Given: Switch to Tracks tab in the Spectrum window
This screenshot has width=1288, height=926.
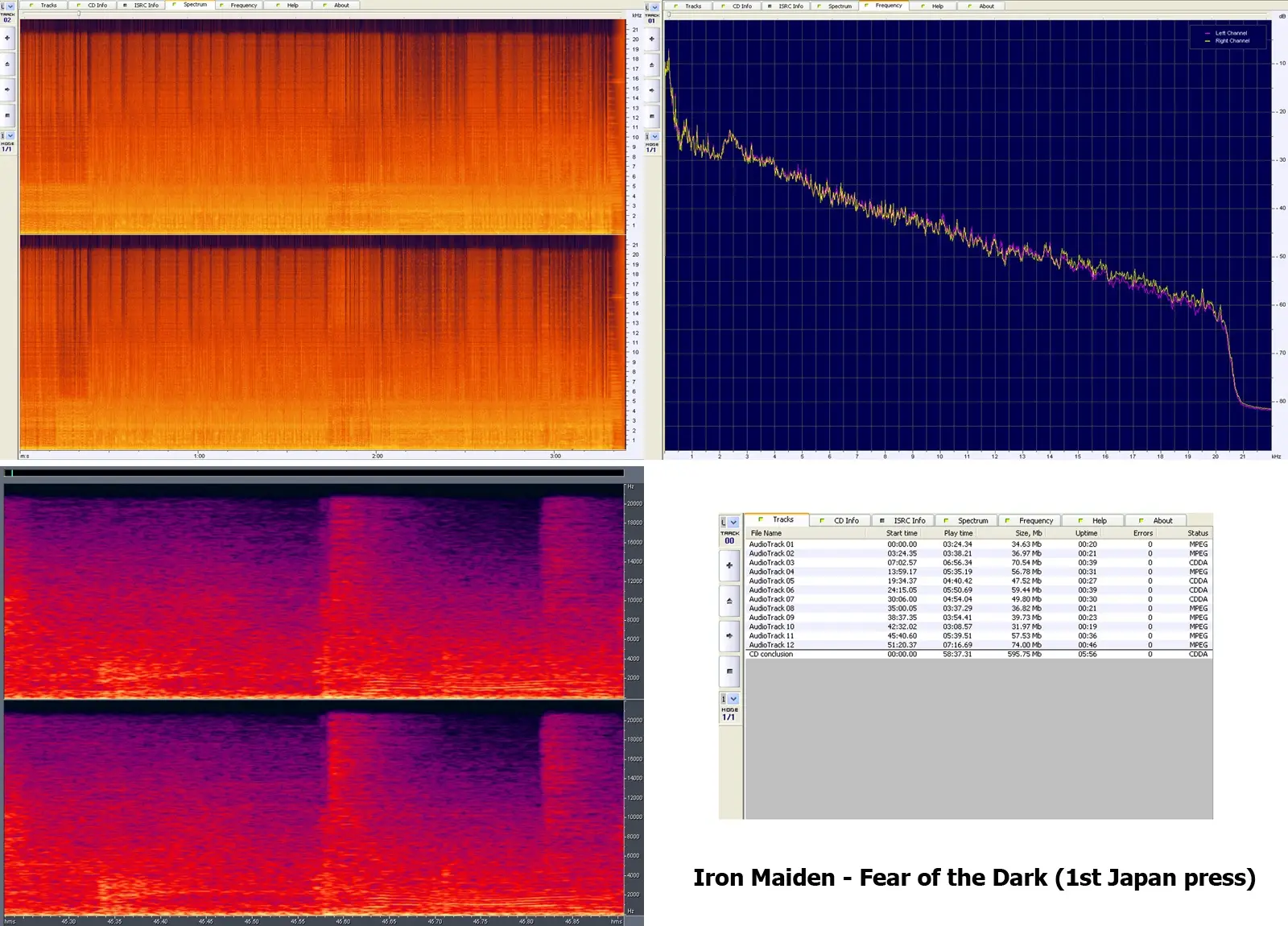Looking at the screenshot, I should point(43,5).
